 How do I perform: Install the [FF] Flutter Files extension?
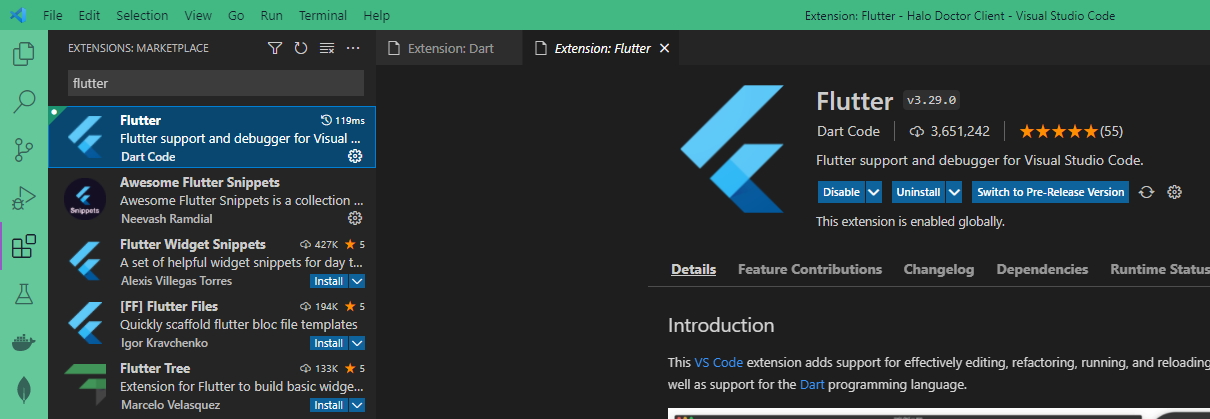[x=329, y=343]
